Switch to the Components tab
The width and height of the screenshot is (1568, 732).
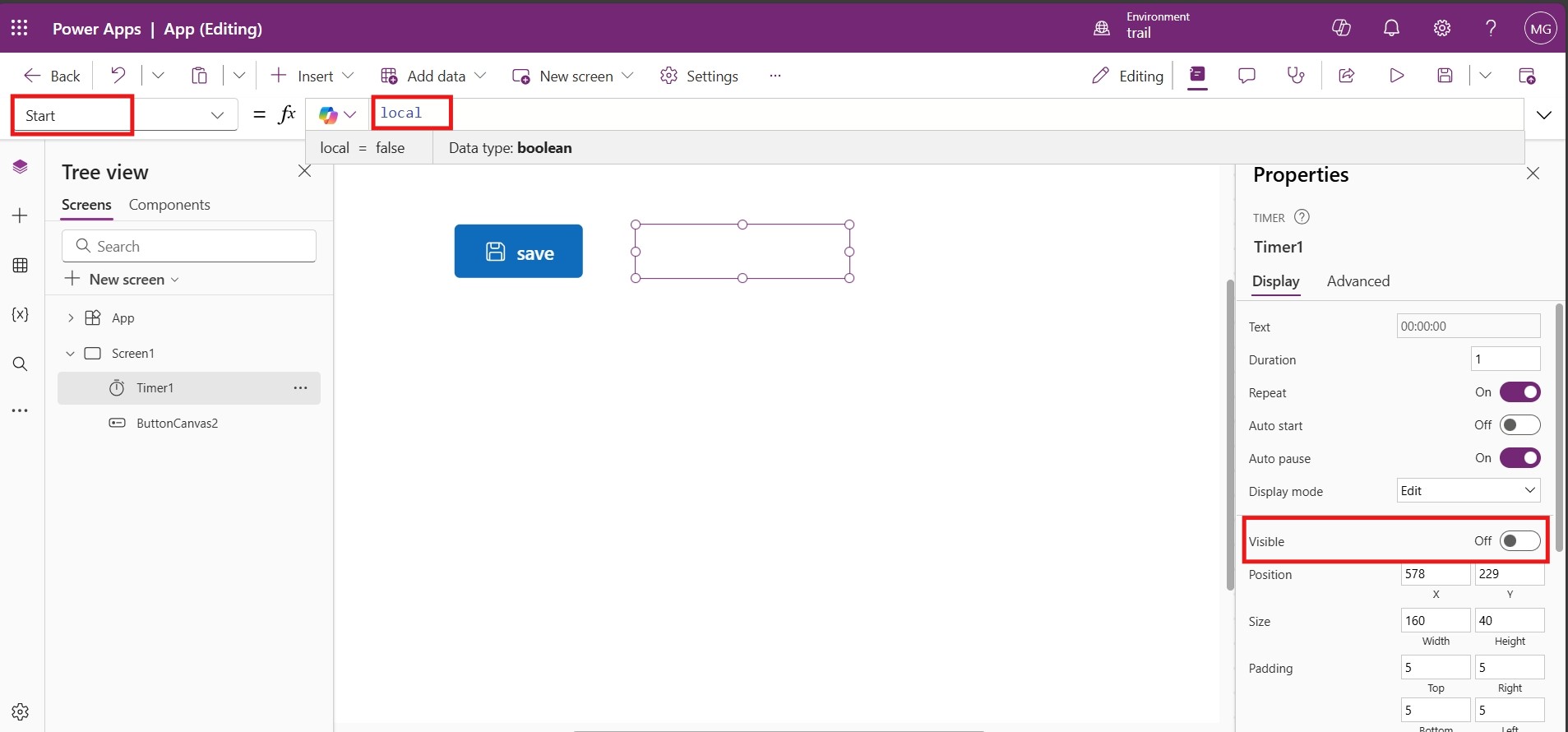pos(169,205)
